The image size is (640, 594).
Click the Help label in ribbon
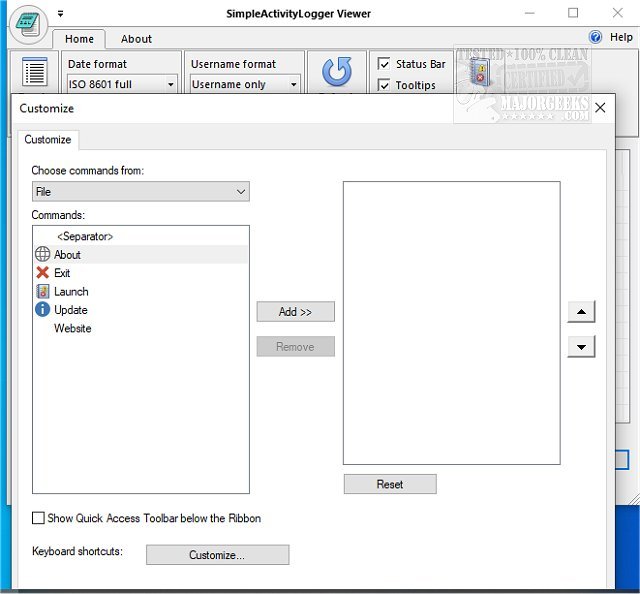(621, 37)
